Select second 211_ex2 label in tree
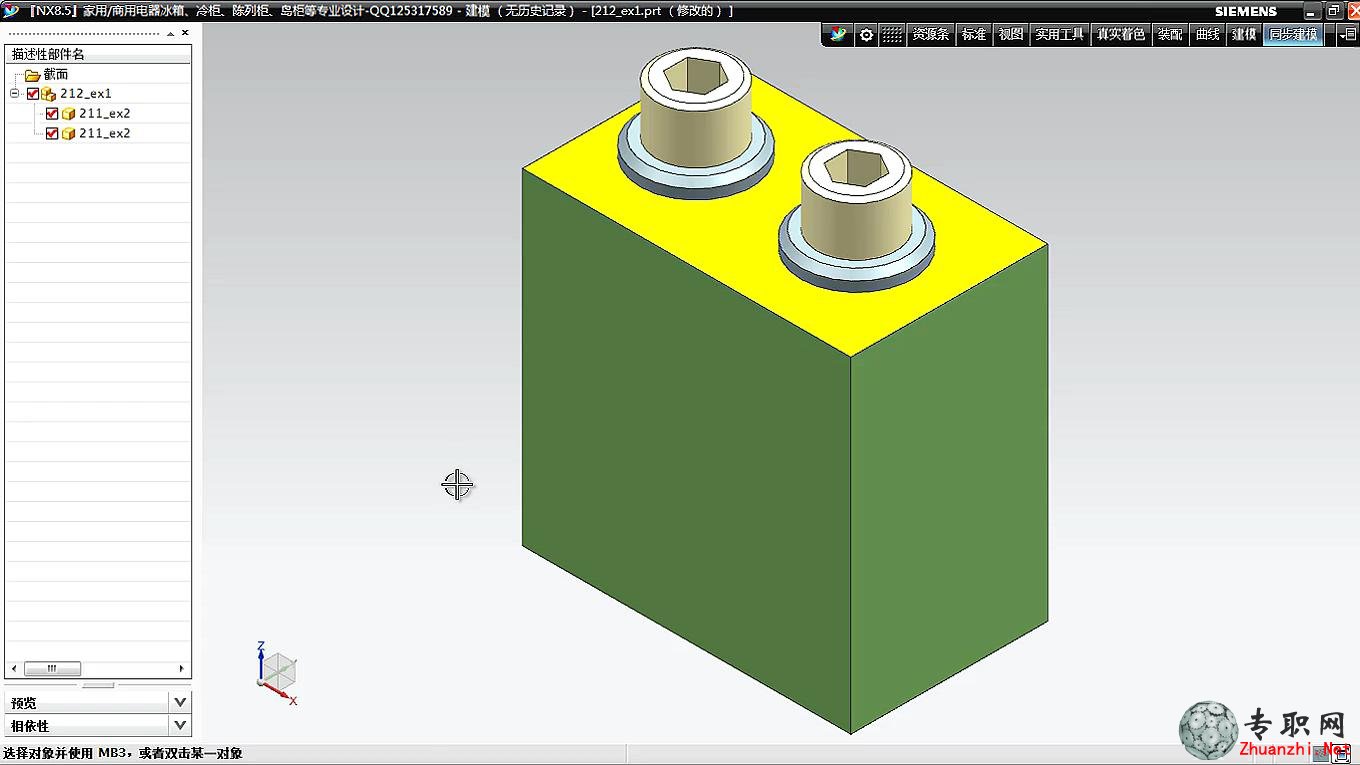 click(x=105, y=133)
